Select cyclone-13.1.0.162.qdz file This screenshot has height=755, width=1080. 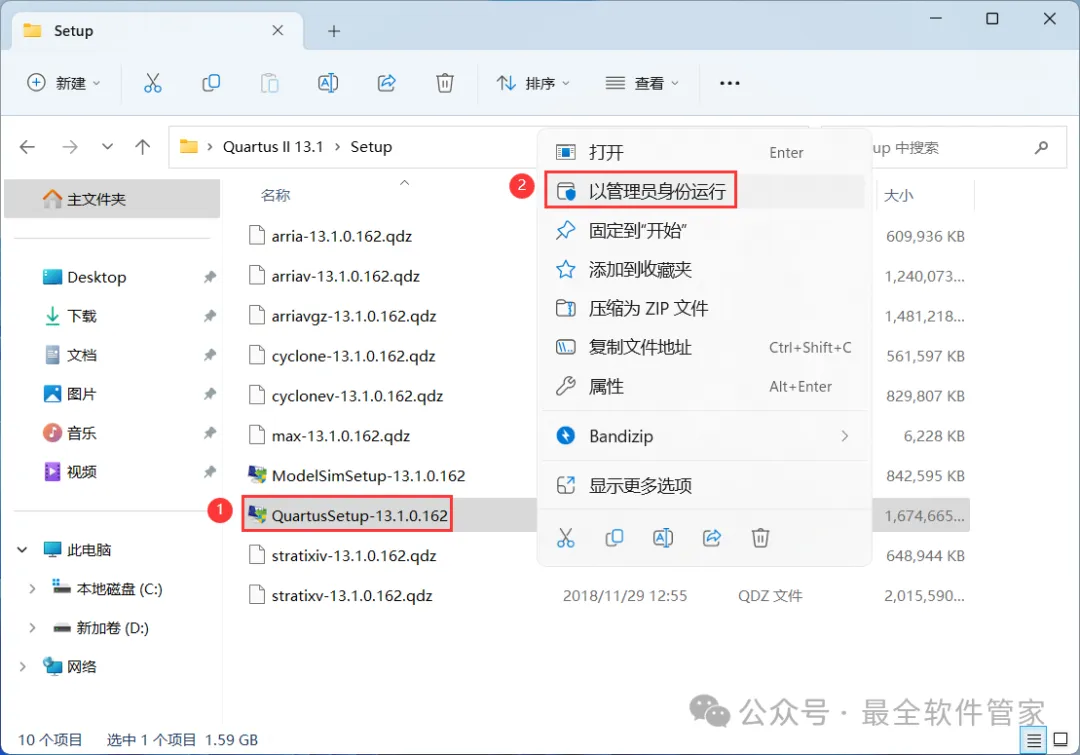342,356
